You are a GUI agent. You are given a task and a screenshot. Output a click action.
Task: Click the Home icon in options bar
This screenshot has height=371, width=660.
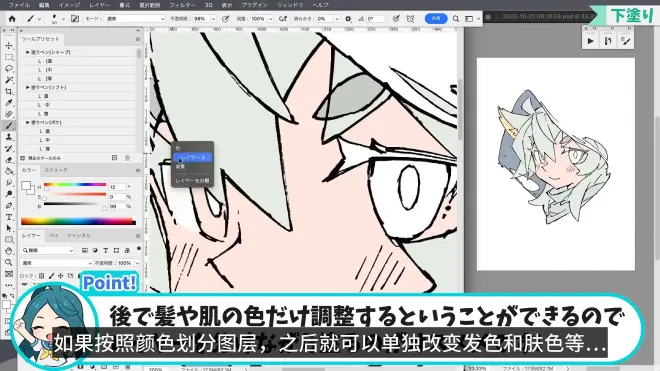12,19
